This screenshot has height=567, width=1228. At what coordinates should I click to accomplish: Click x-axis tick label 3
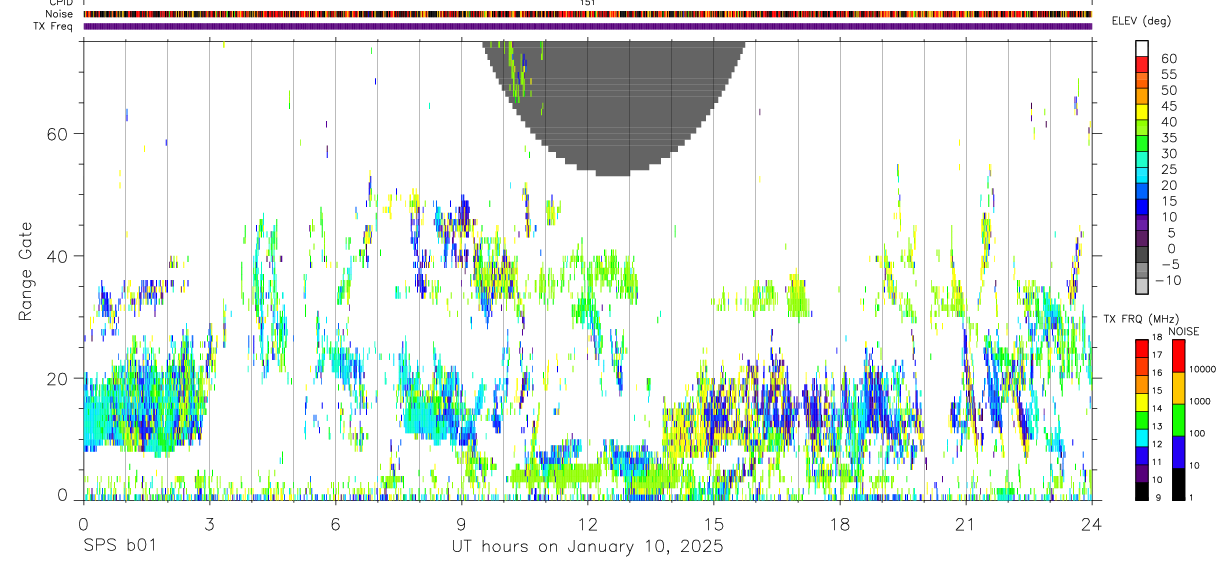209,523
